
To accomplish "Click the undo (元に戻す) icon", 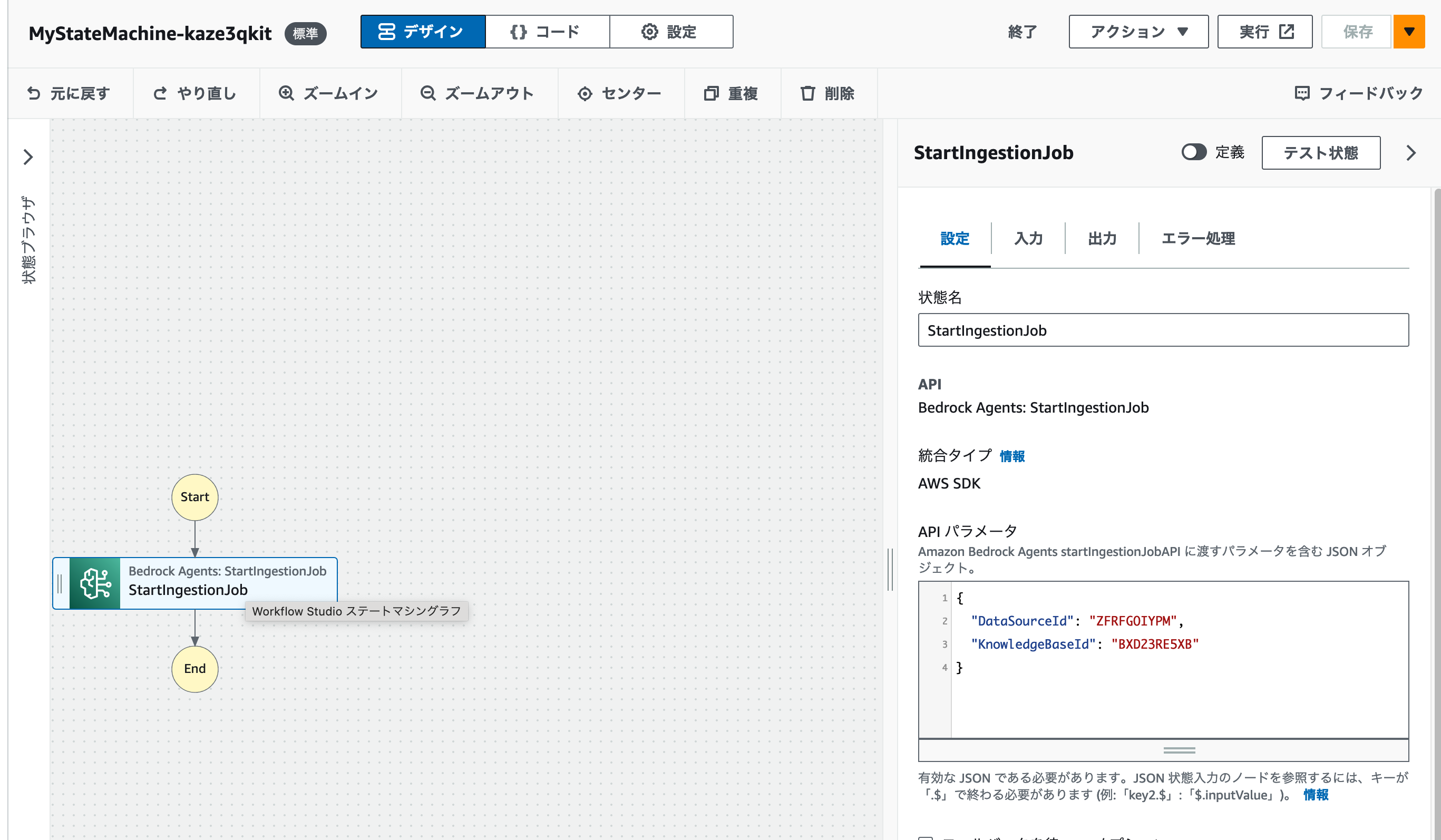I will pyautogui.click(x=34, y=93).
